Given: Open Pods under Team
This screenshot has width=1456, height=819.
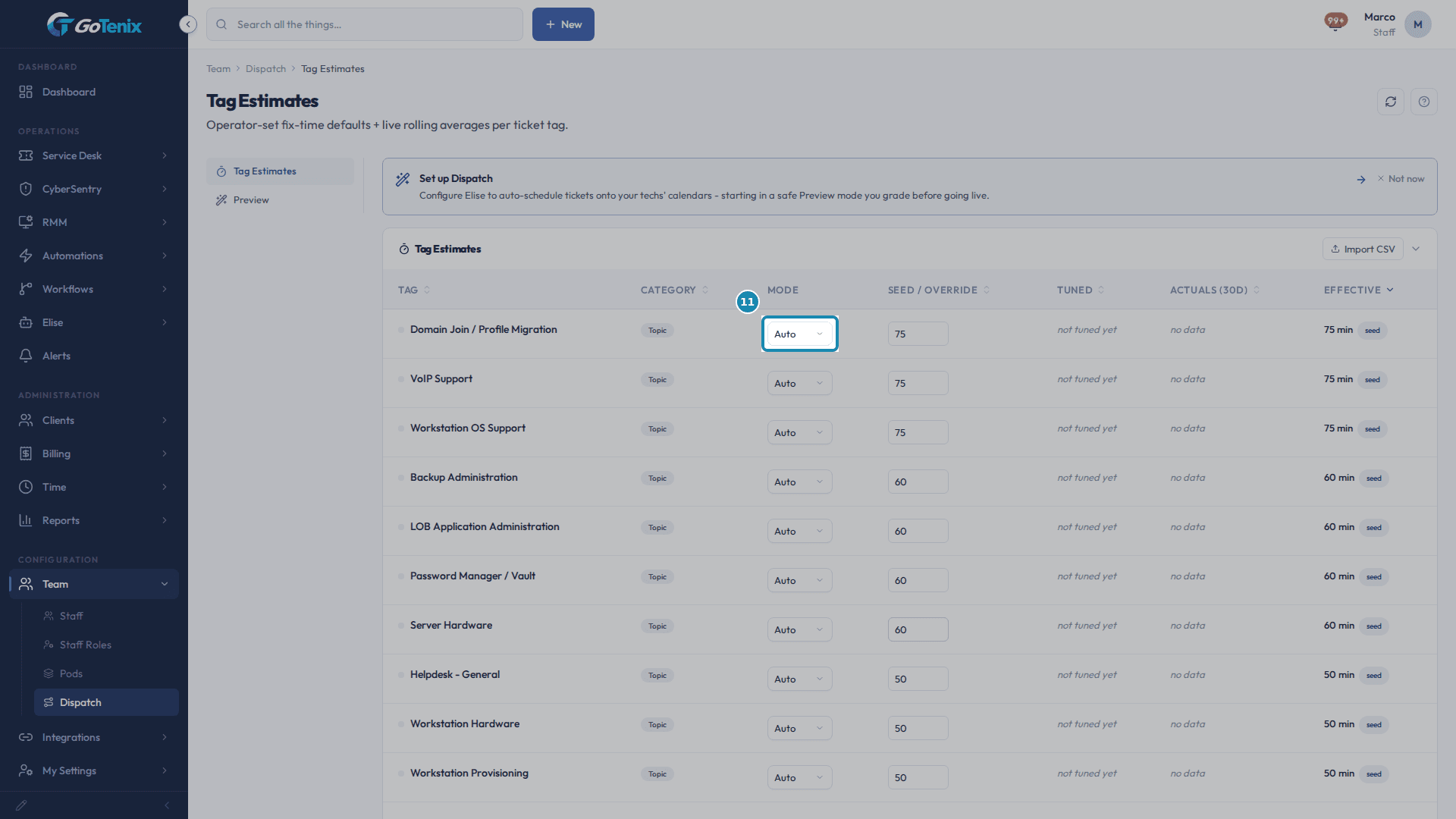Looking at the screenshot, I should pyautogui.click(x=106, y=673).
